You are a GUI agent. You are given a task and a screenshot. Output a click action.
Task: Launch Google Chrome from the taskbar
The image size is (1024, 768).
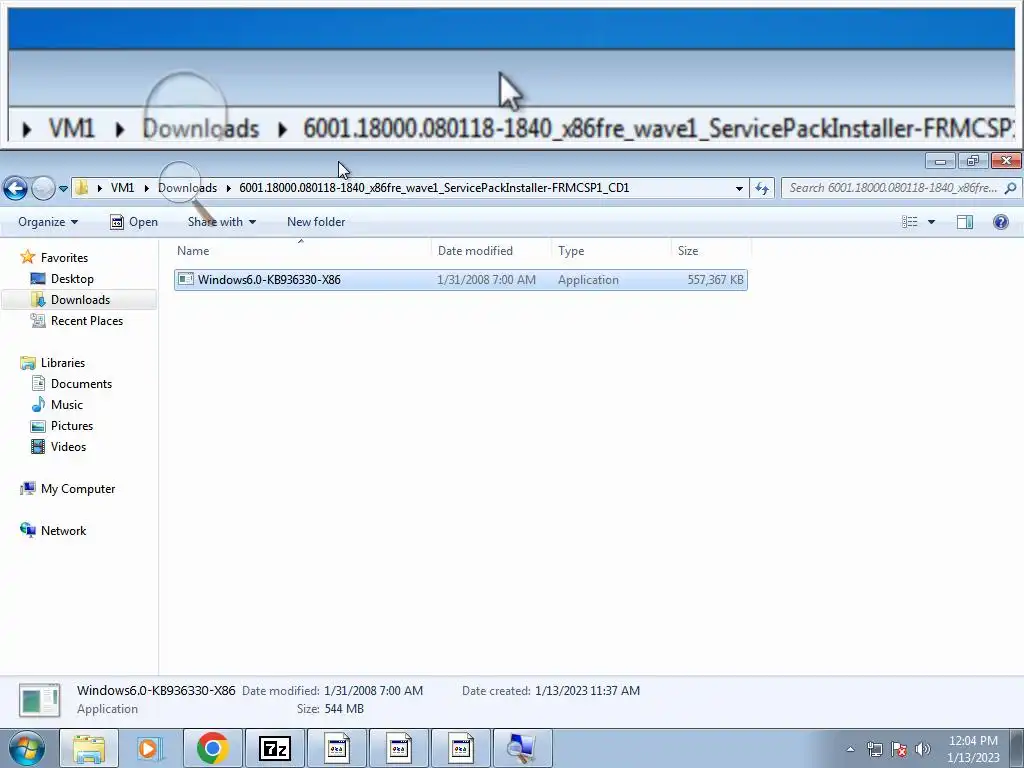pos(212,748)
